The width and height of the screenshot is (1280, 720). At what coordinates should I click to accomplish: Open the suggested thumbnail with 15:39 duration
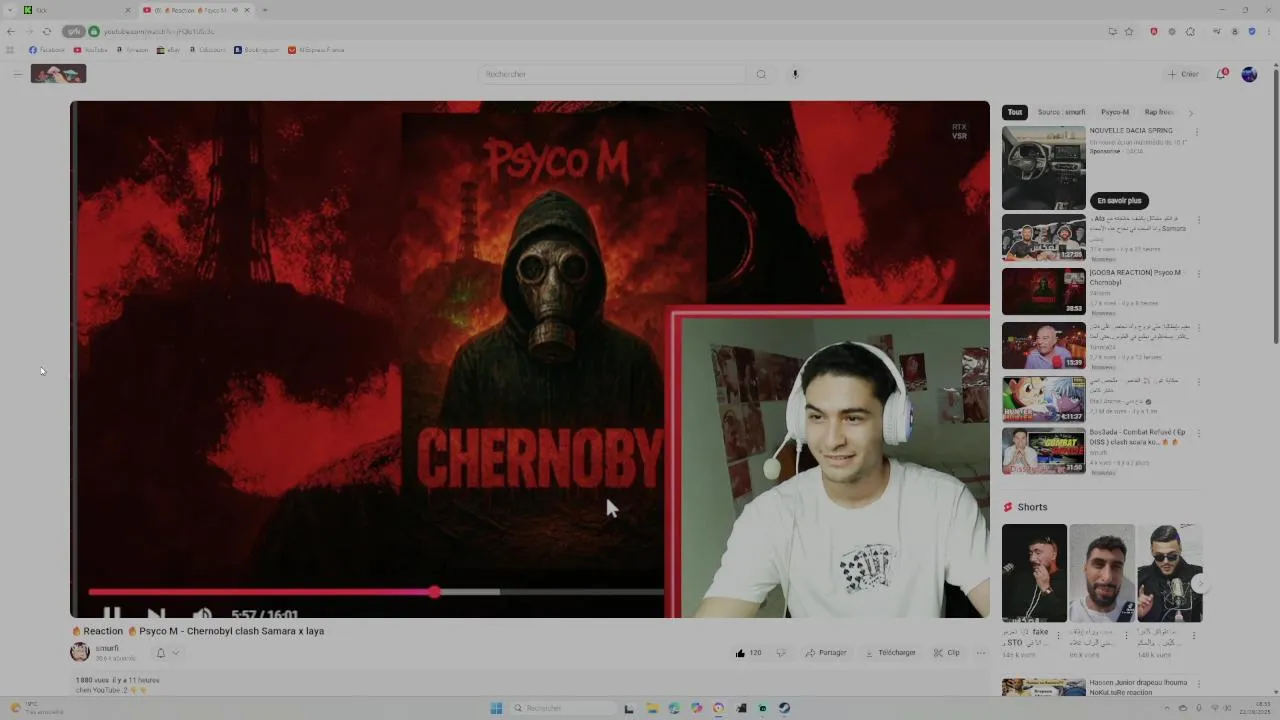point(1044,346)
